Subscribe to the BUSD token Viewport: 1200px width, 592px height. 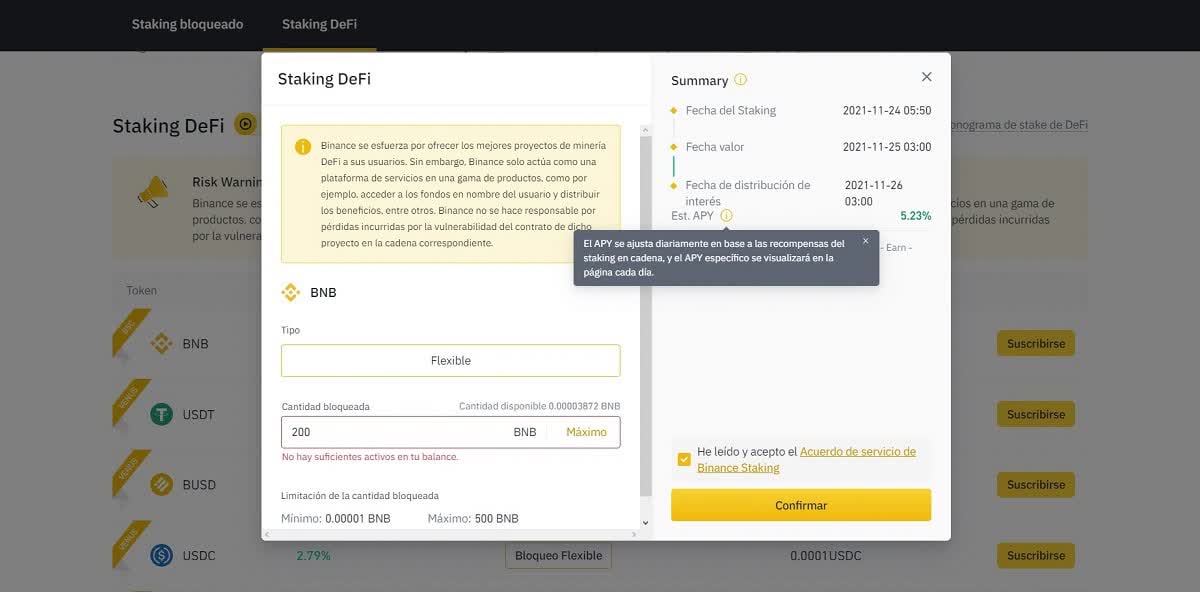click(x=1036, y=484)
